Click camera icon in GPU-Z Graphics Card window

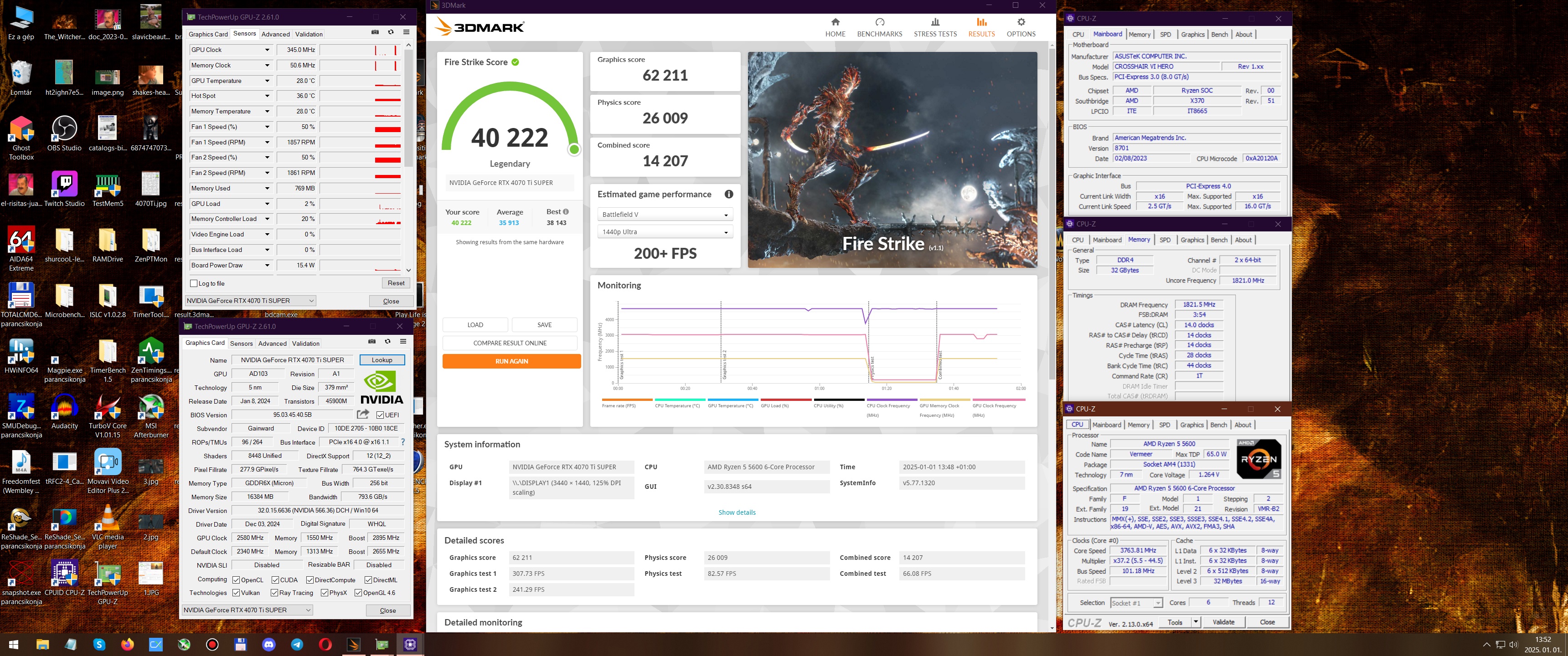coord(372,341)
